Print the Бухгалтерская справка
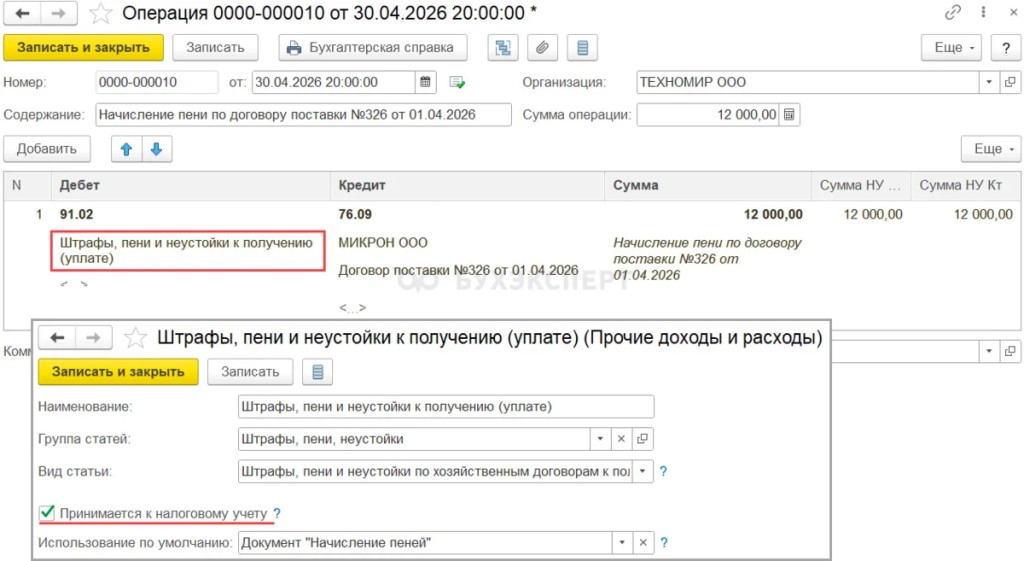Image resolution: width=1024 pixels, height=561 pixels. (x=373, y=48)
